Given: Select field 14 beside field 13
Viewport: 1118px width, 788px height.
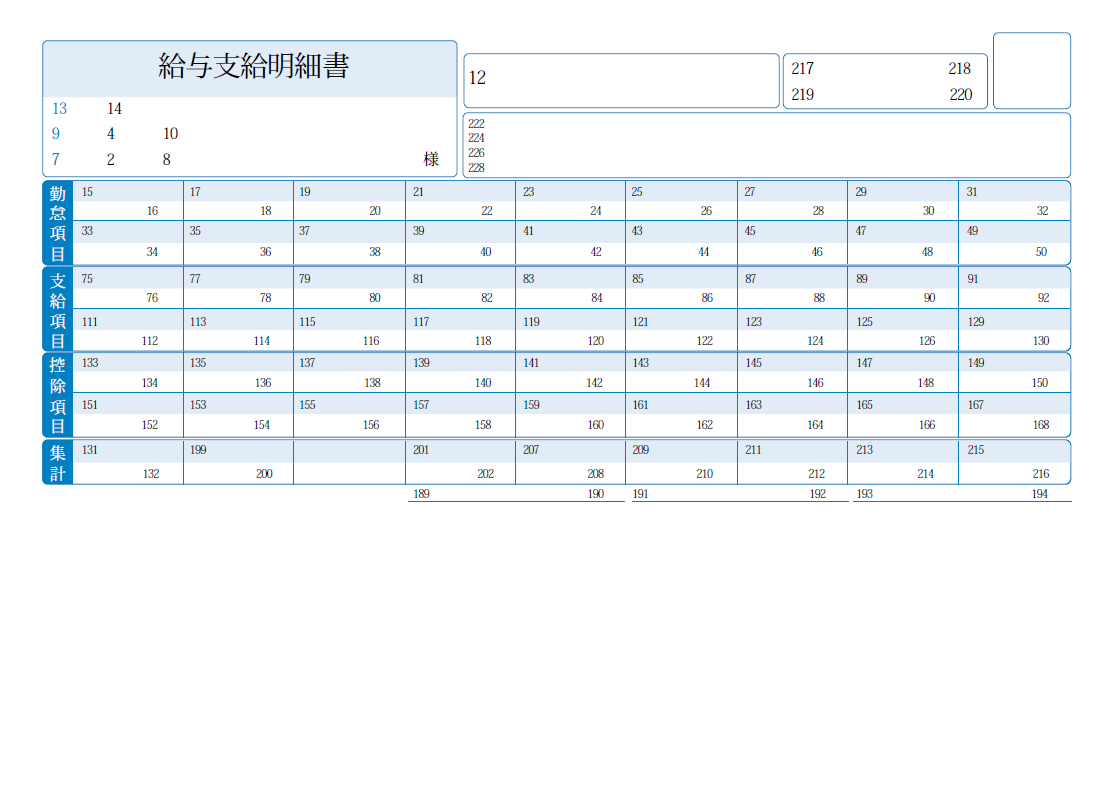Looking at the screenshot, I should [x=114, y=109].
